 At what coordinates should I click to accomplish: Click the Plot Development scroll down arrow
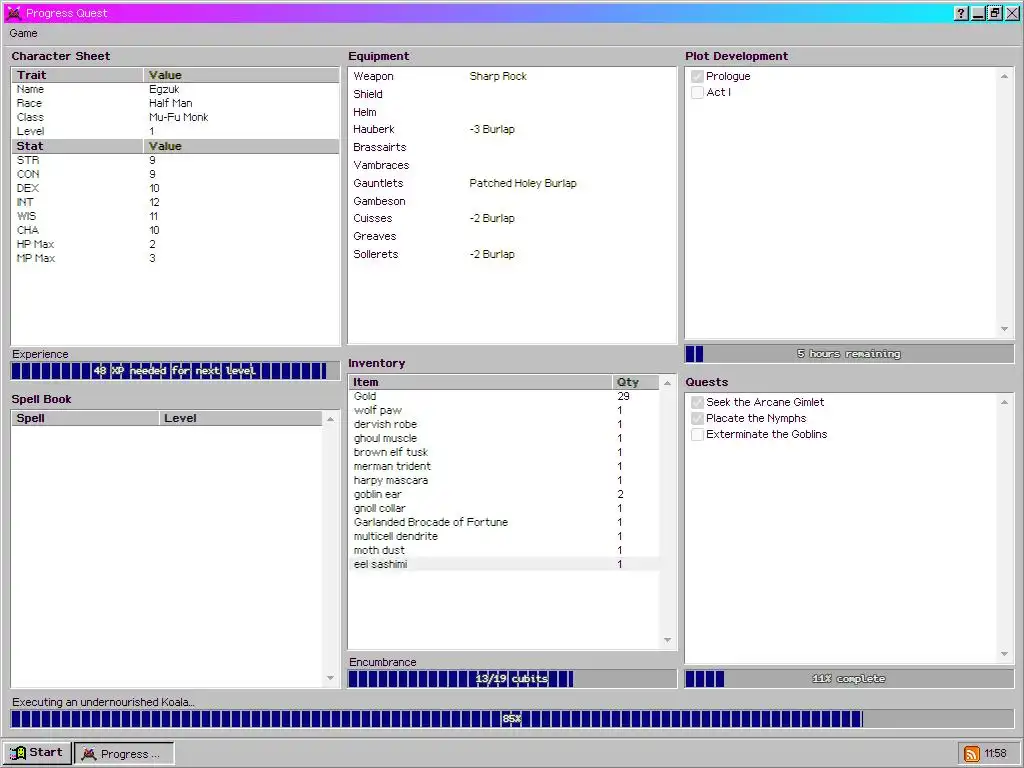pos(1004,329)
